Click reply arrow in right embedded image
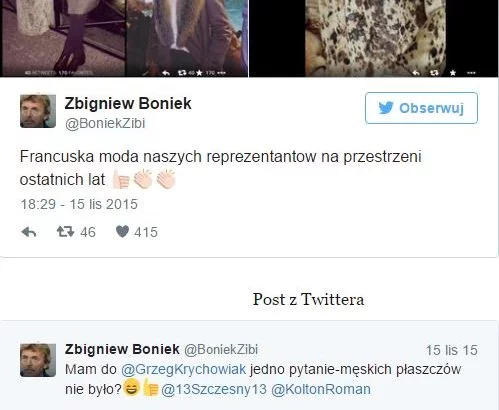499x410 pixels. [x=416, y=73]
